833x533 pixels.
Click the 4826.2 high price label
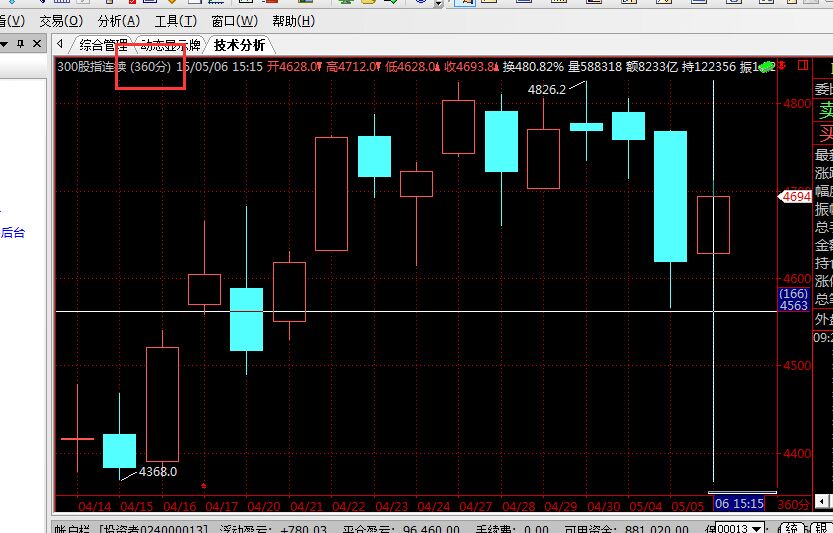tap(547, 89)
